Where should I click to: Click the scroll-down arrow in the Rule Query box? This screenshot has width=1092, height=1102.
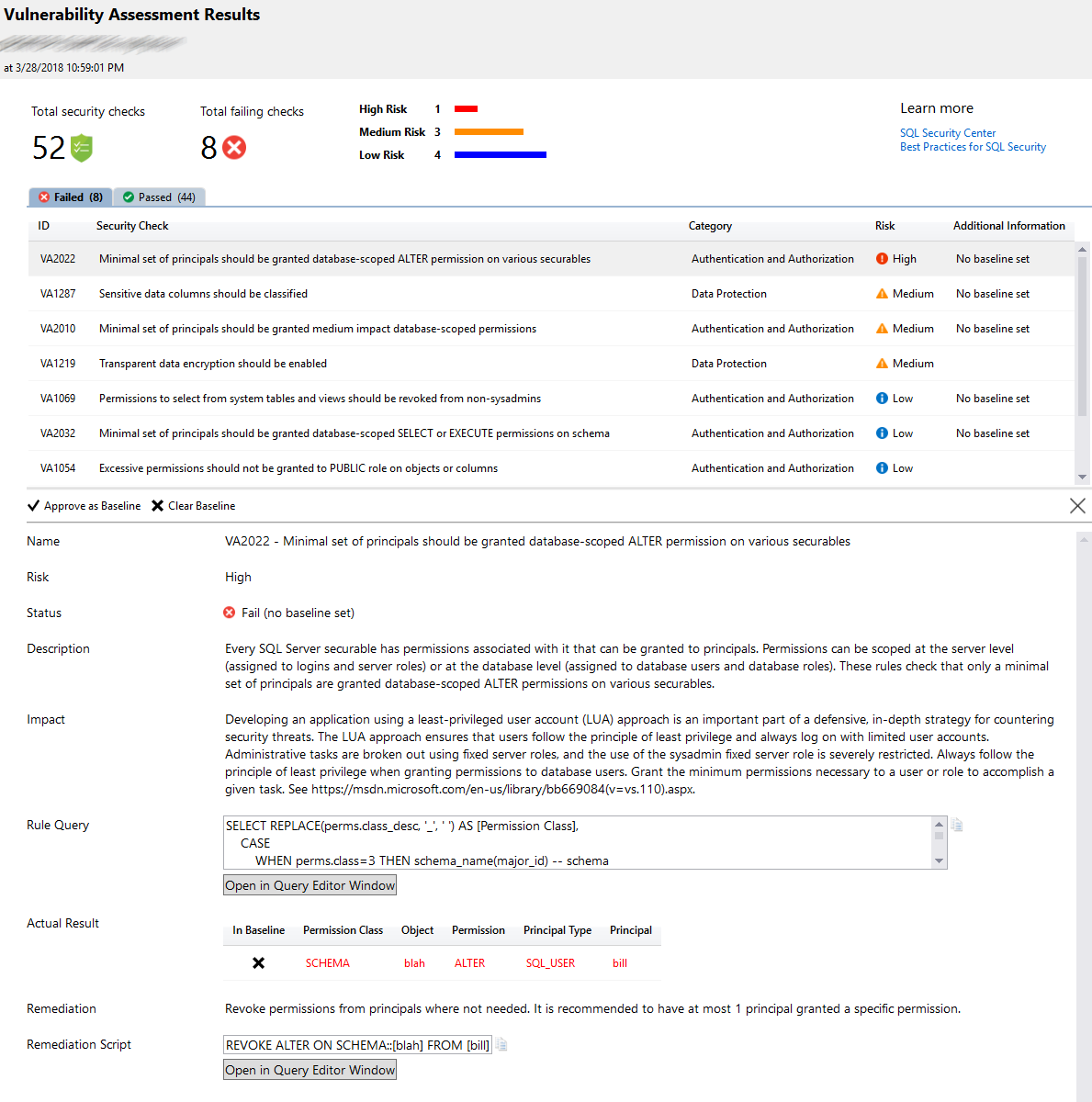pyautogui.click(x=940, y=861)
